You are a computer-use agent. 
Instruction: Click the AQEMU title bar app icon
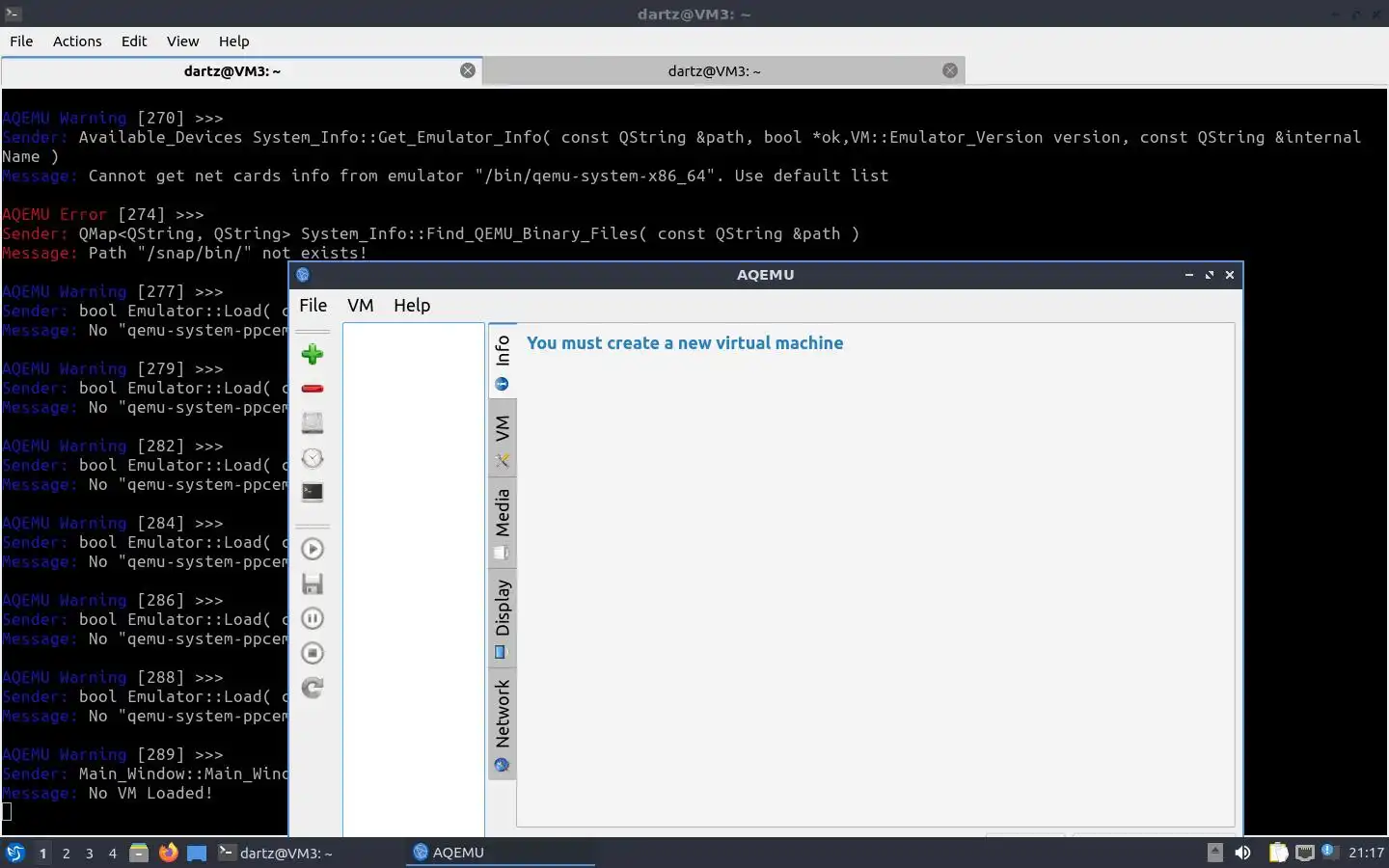pyautogui.click(x=303, y=275)
